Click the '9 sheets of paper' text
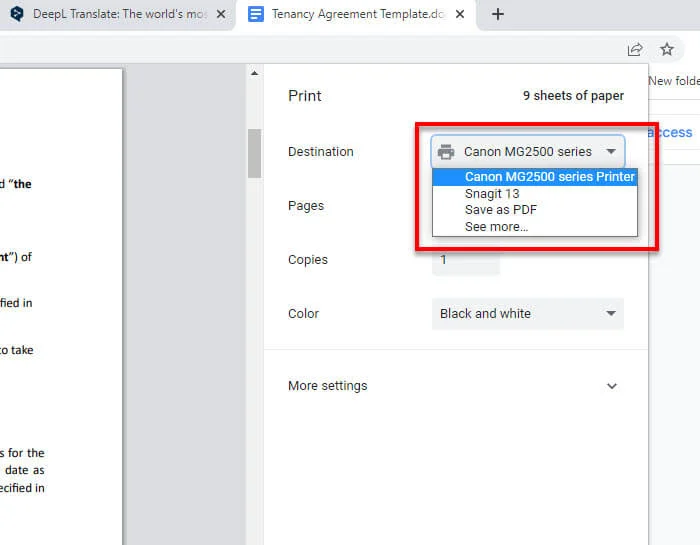The height and width of the screenshot is (545, 700). pyautogui.click(x=573, y=96)
